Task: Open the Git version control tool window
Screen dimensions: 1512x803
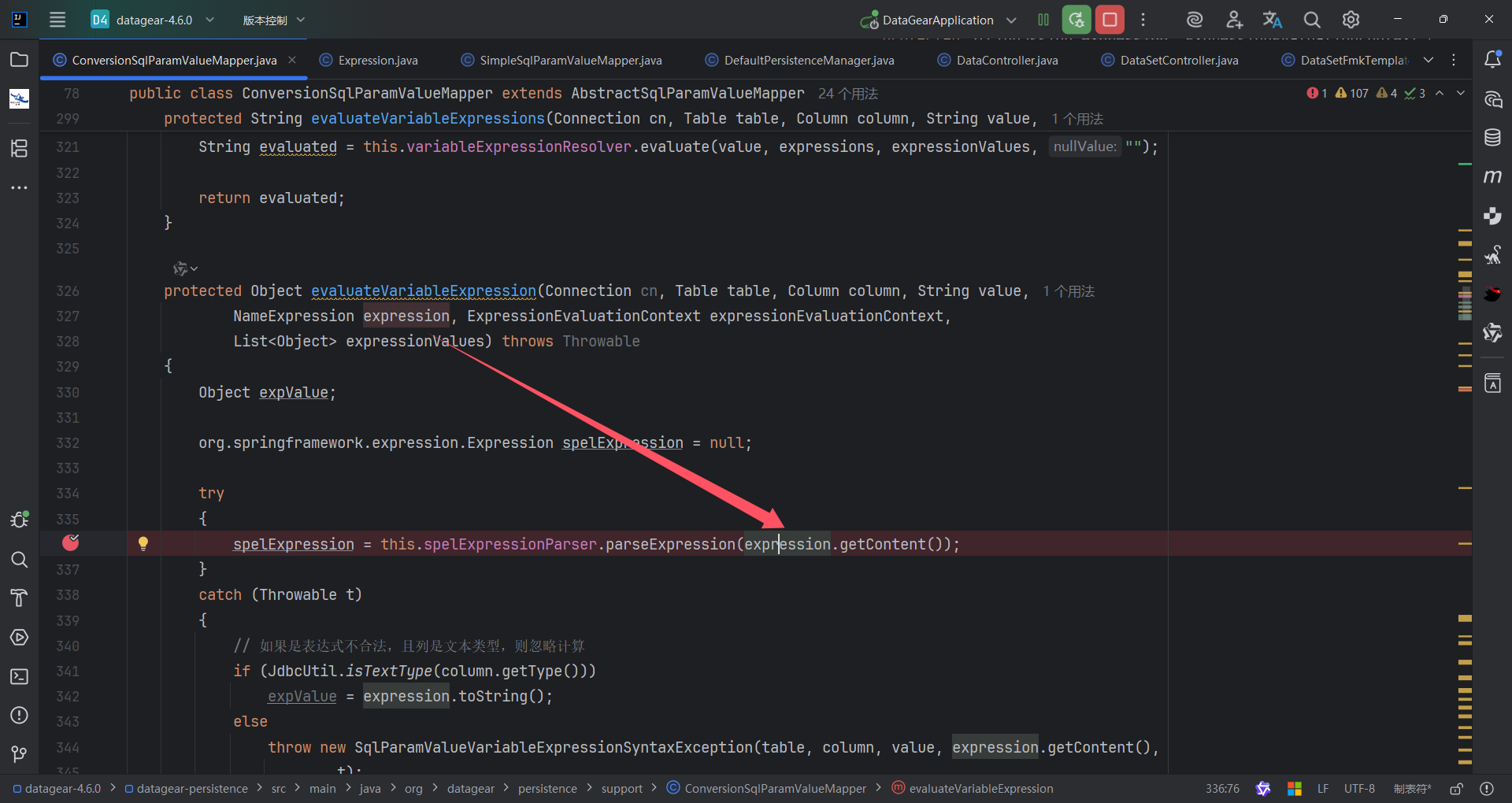Action: (x=19, y=754)
